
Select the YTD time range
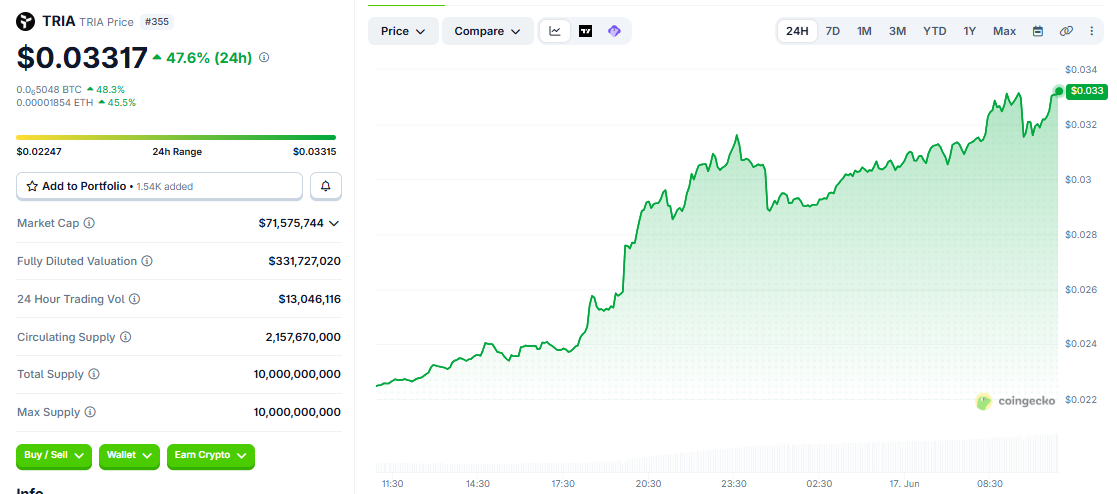pos(935,31)
